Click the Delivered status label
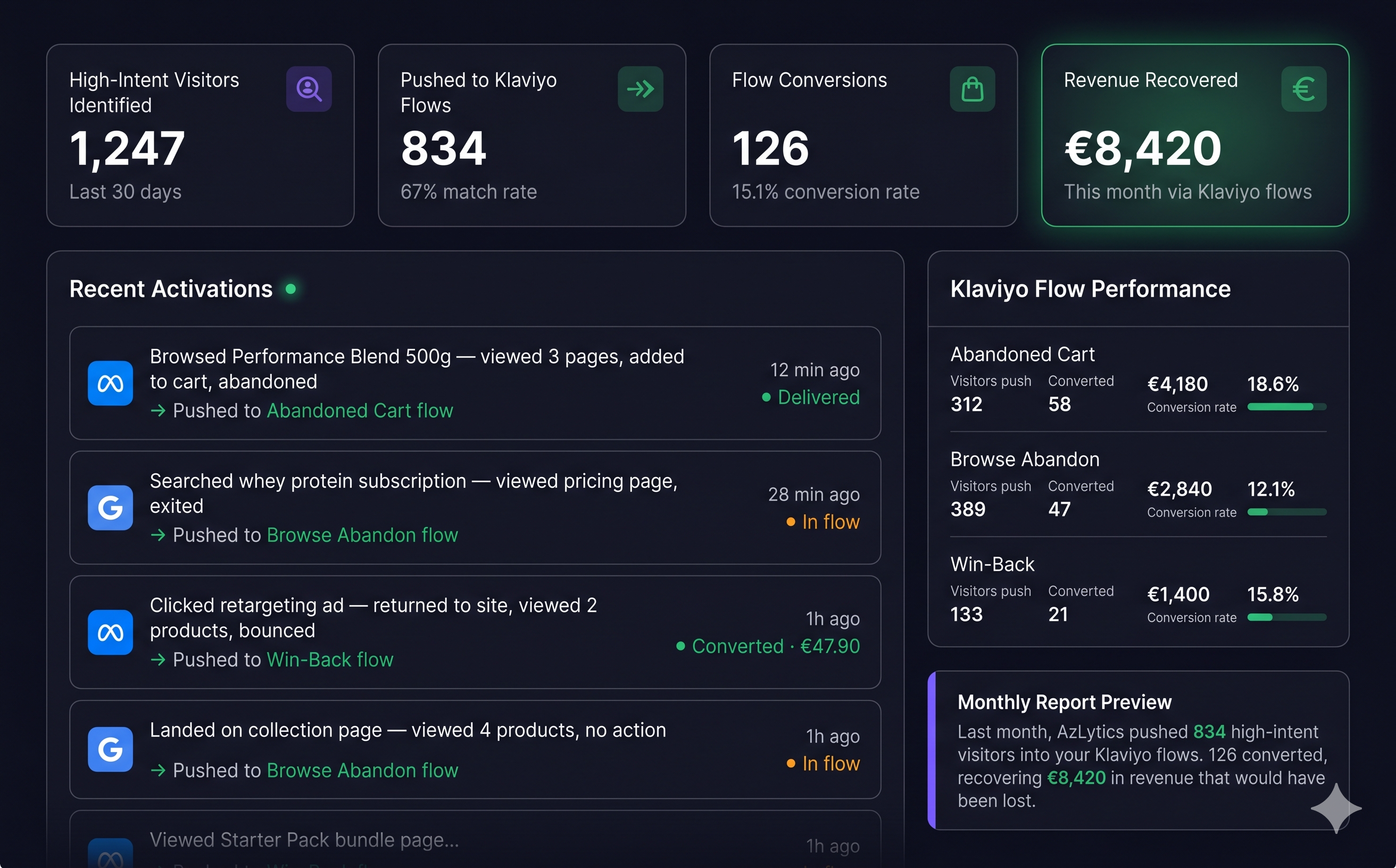The image size is (1396, 868). tap(810, 397)
